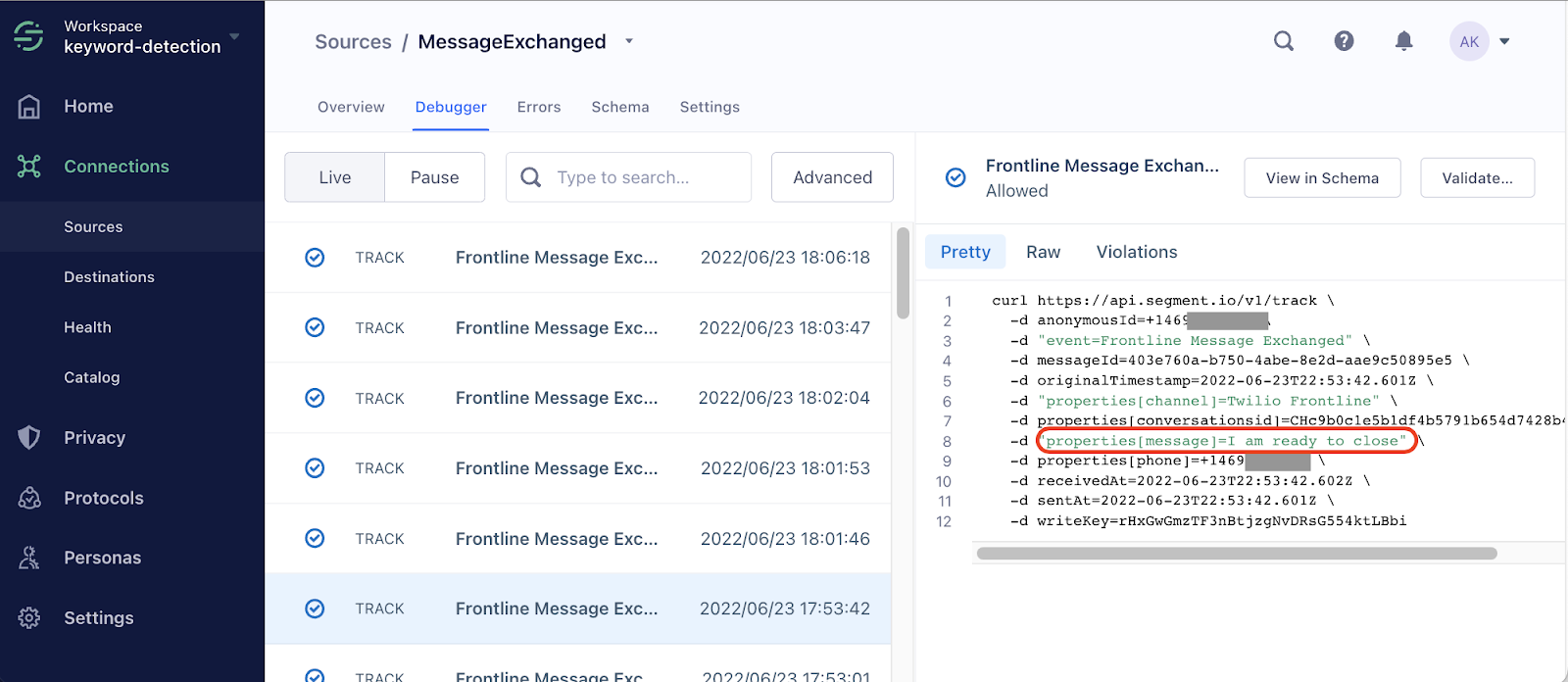Select the event row dated 2022/06/23 18:01:46

point(578,538)
